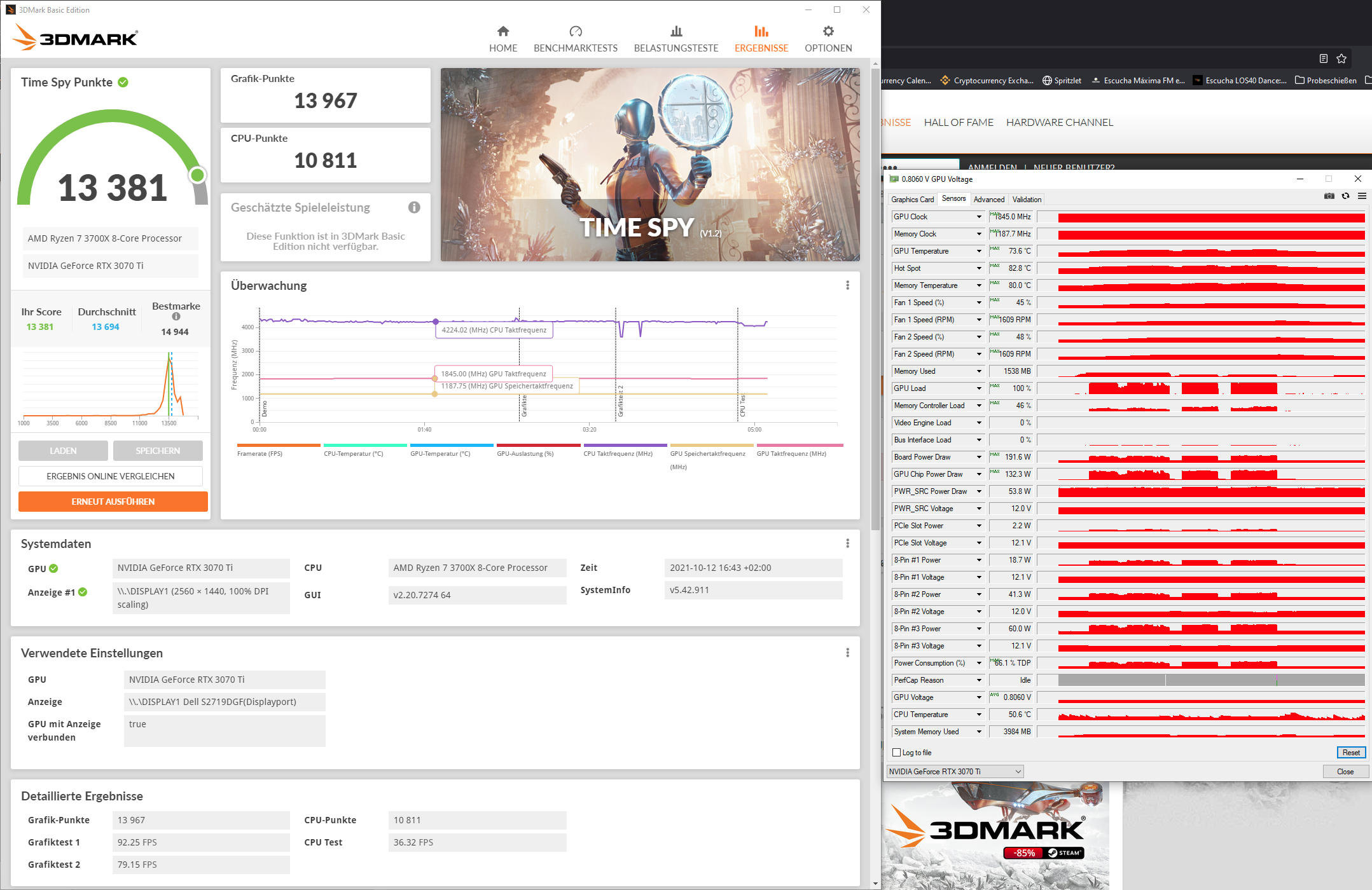Click the Home icon in 3DMark
1372x890 pixels.
point(503,31)
